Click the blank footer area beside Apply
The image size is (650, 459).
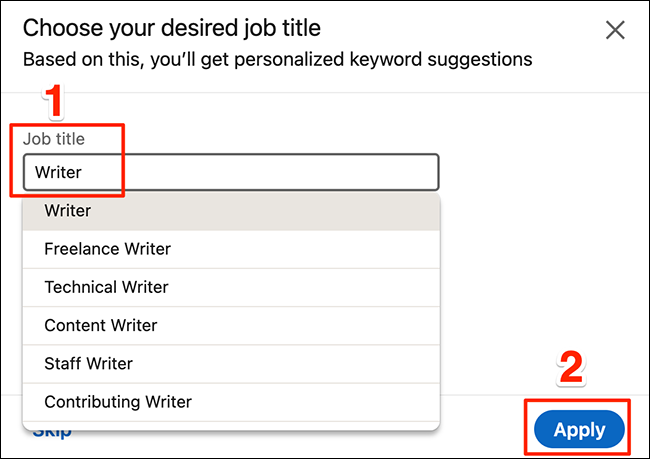(480, 428)
